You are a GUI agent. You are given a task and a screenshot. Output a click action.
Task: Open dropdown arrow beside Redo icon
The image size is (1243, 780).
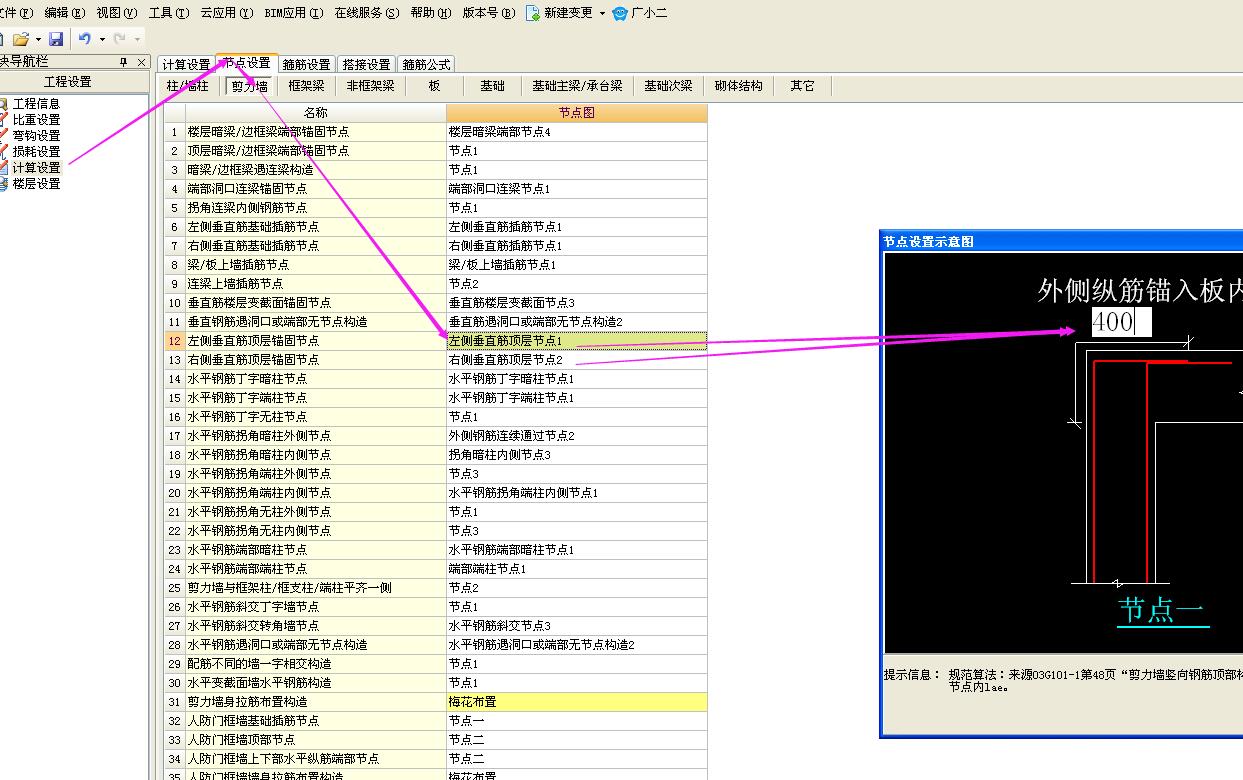click(137, 39)
